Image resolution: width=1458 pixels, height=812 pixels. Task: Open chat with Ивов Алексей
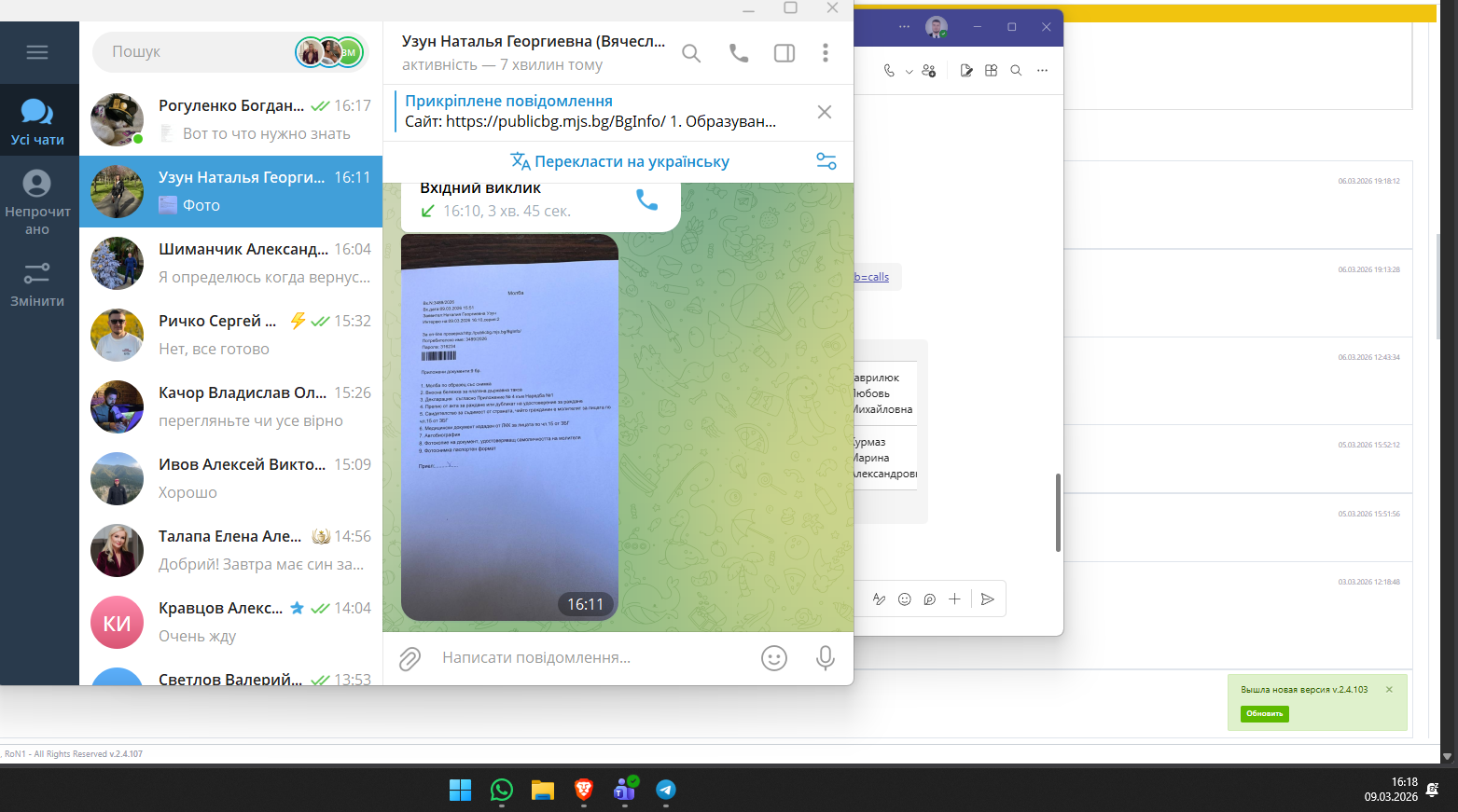(231, 478)
